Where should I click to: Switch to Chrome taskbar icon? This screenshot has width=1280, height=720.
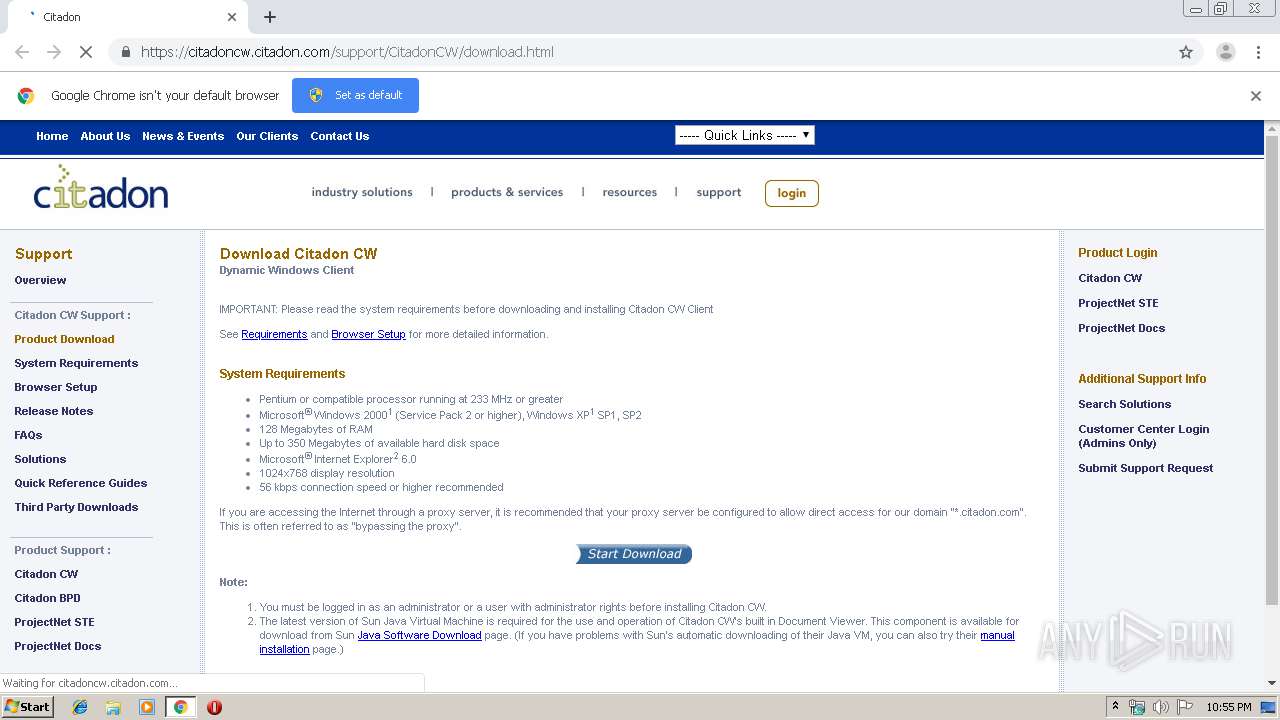pyautogui.click(x=180, y=707)
